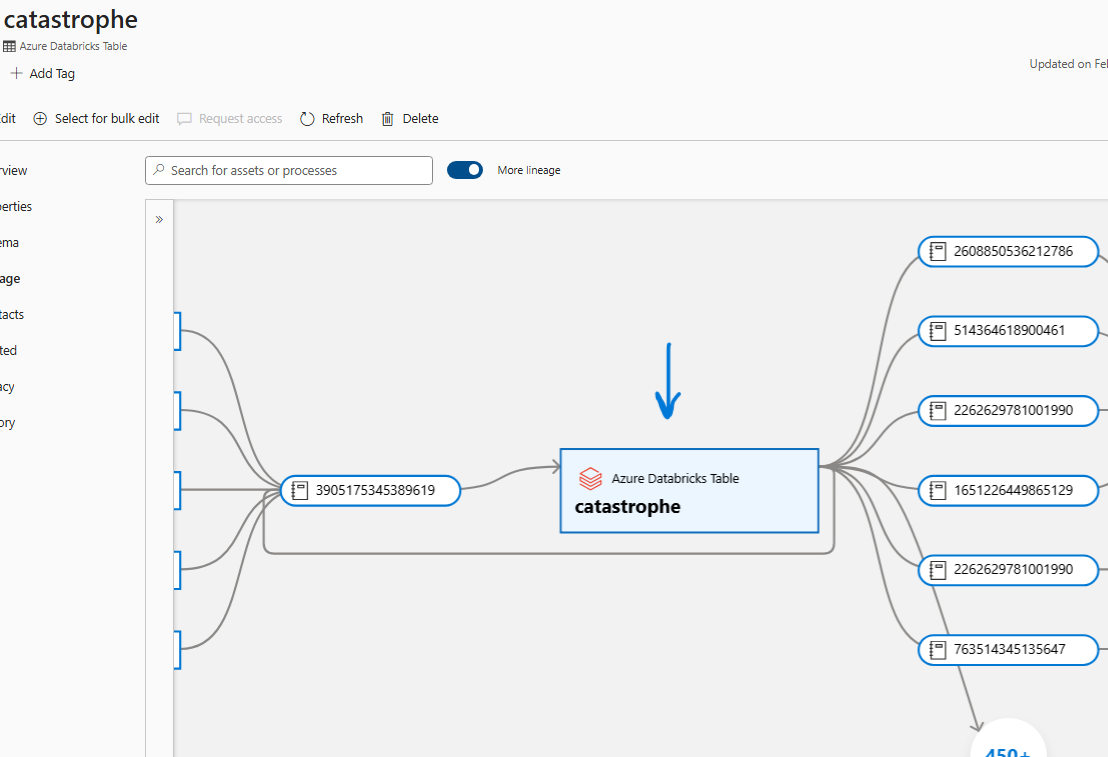This screenshot has width=1108, height=757.
Task: Click search for assets or processes field
Action: [288, 170]
